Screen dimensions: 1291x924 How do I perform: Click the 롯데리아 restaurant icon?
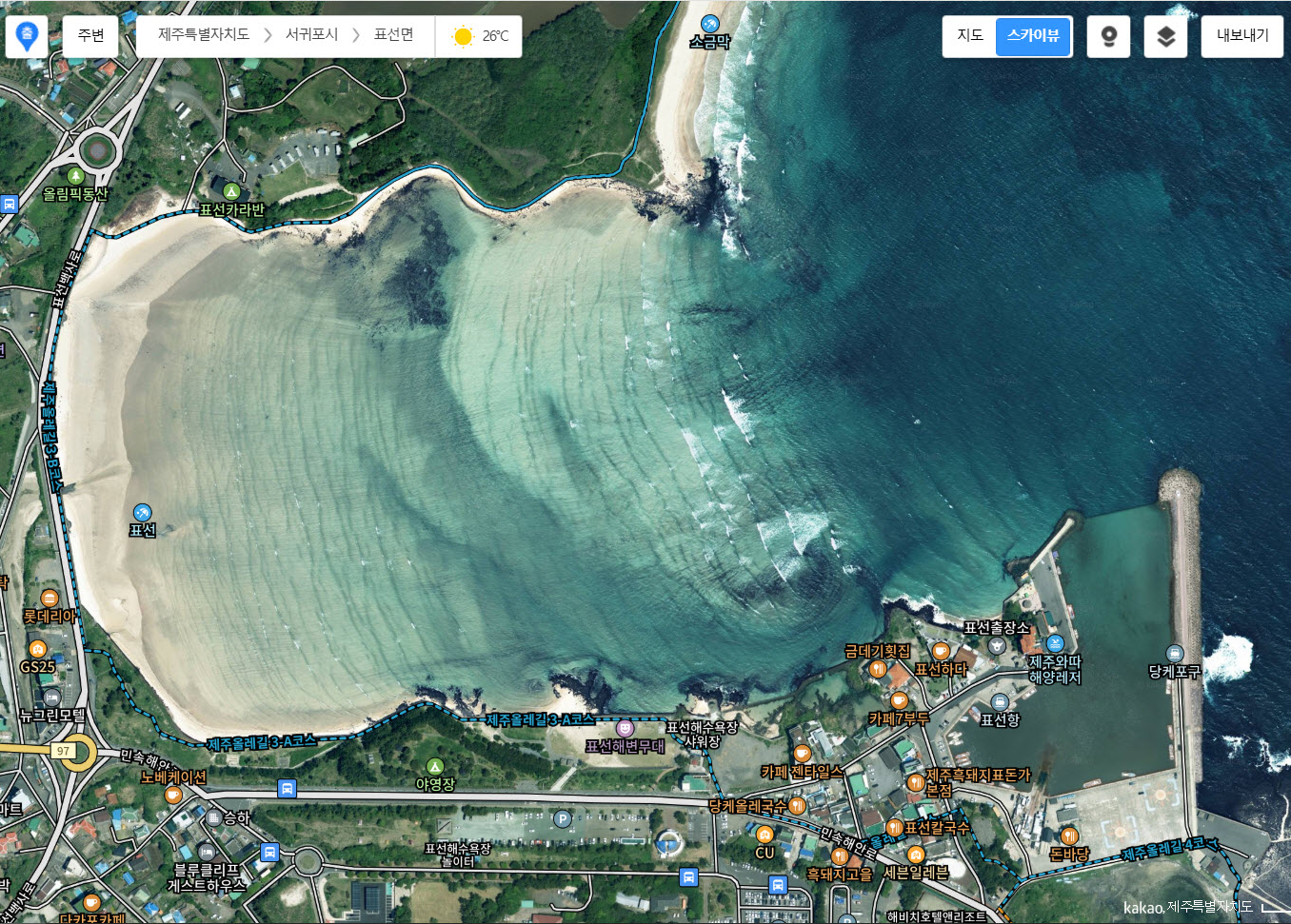pos(50,599)
